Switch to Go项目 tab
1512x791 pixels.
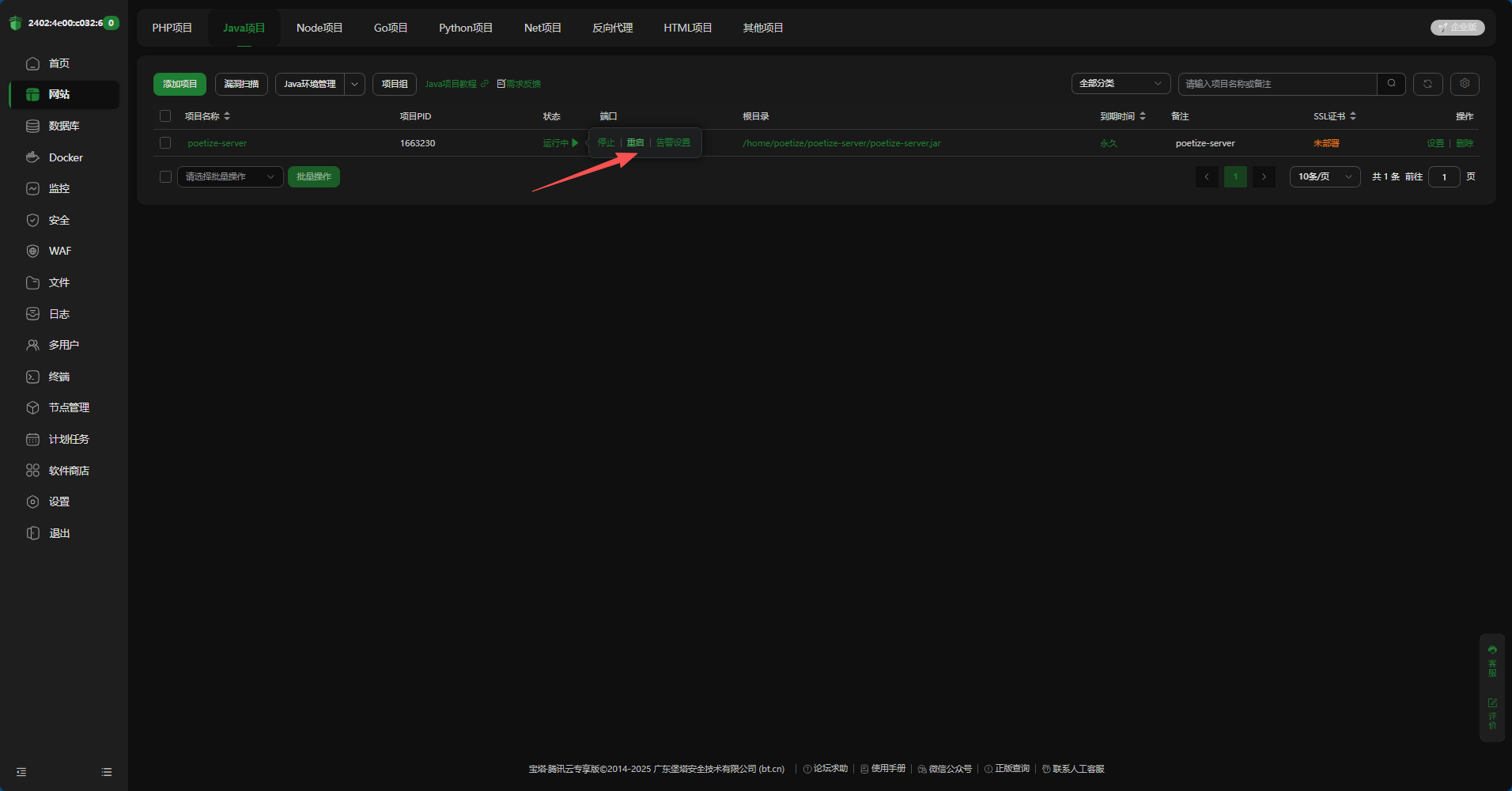click(x=391, y=28)
